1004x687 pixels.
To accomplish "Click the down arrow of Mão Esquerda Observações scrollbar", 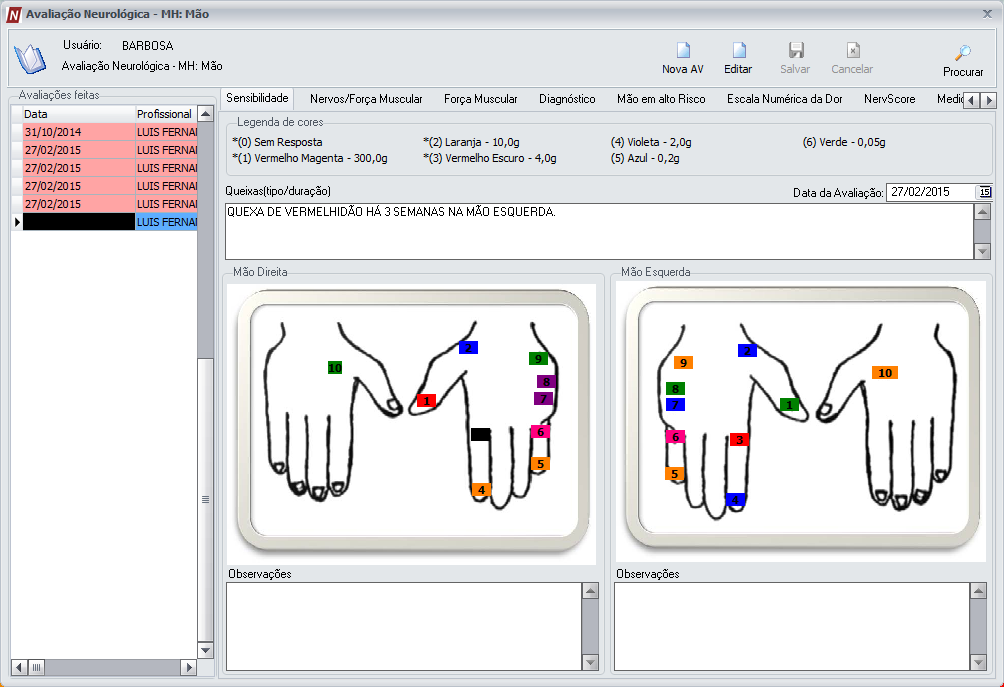I will (x=978, y=662).
